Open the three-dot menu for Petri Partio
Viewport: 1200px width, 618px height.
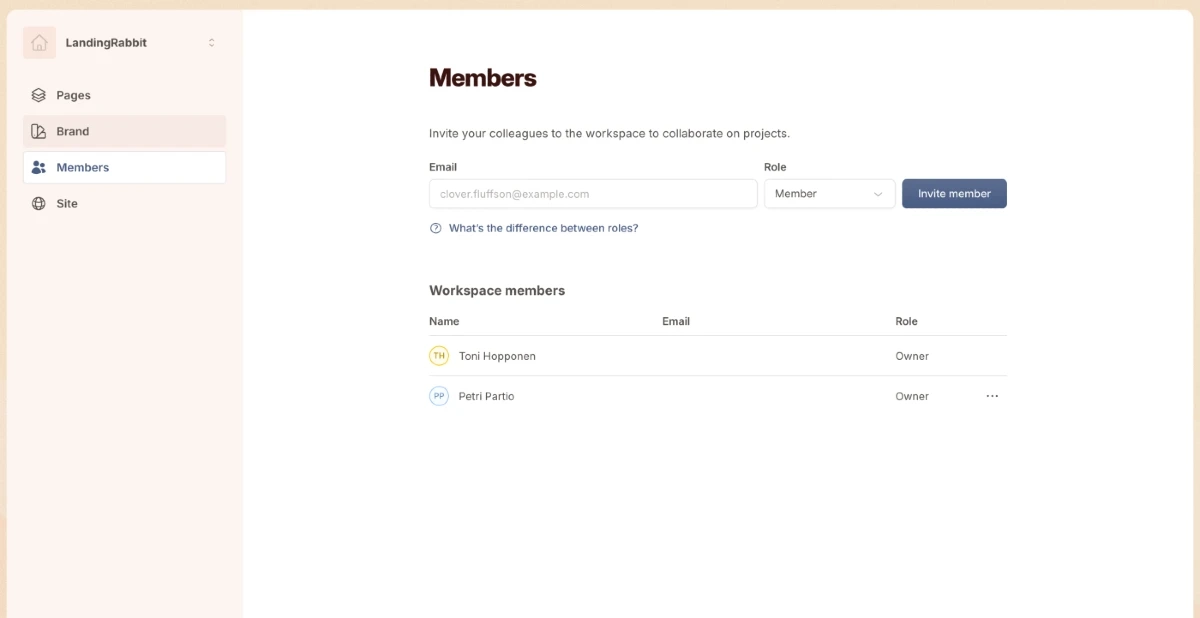[992, 396]
